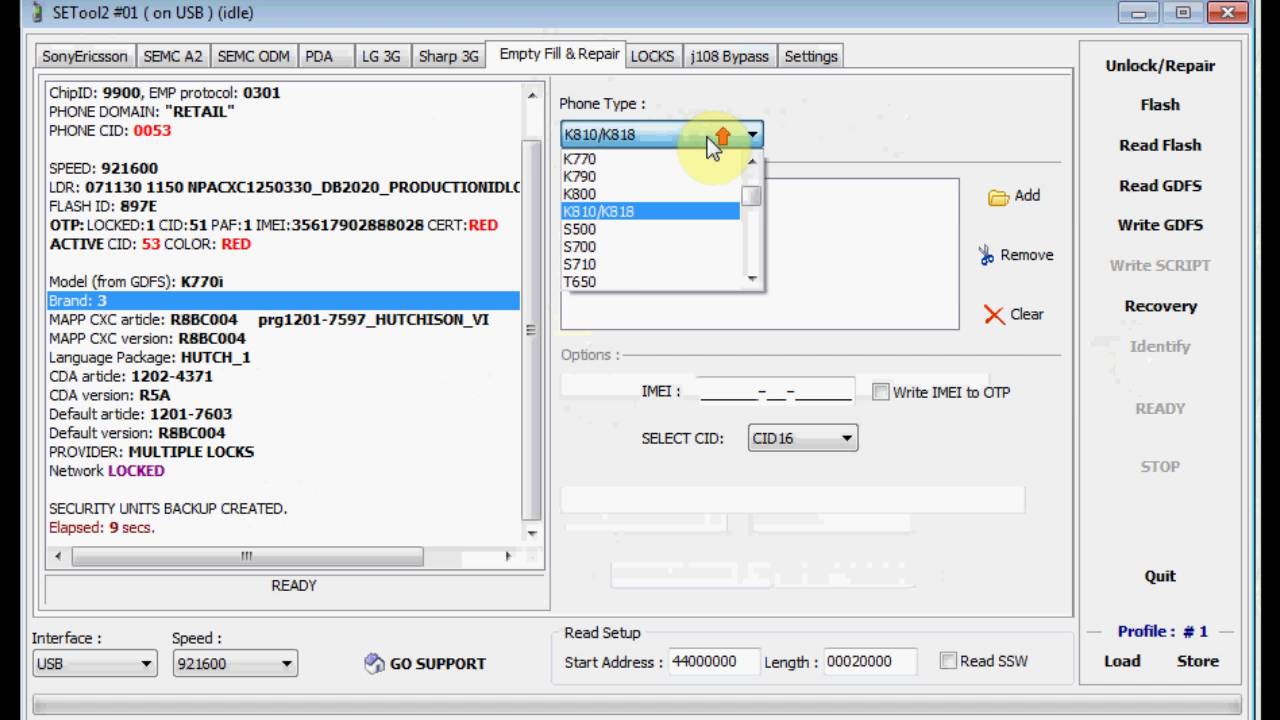This screenshot has width=1280, height=720.
Task: Click the Read Flash button
Action: pyautogui.click(x=1160, y=145)
